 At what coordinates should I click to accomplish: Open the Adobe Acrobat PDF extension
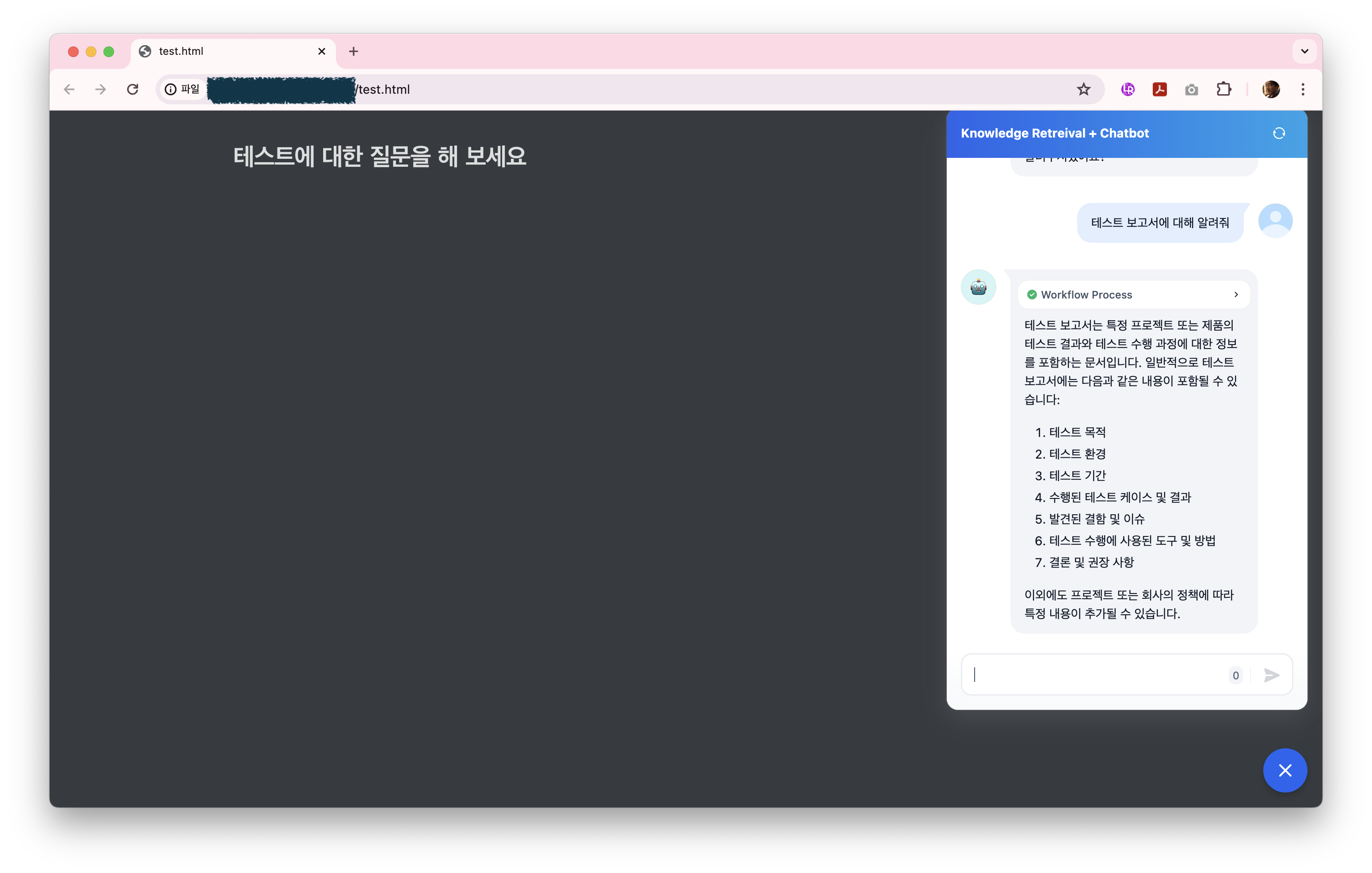click(x=1159, y=89)
